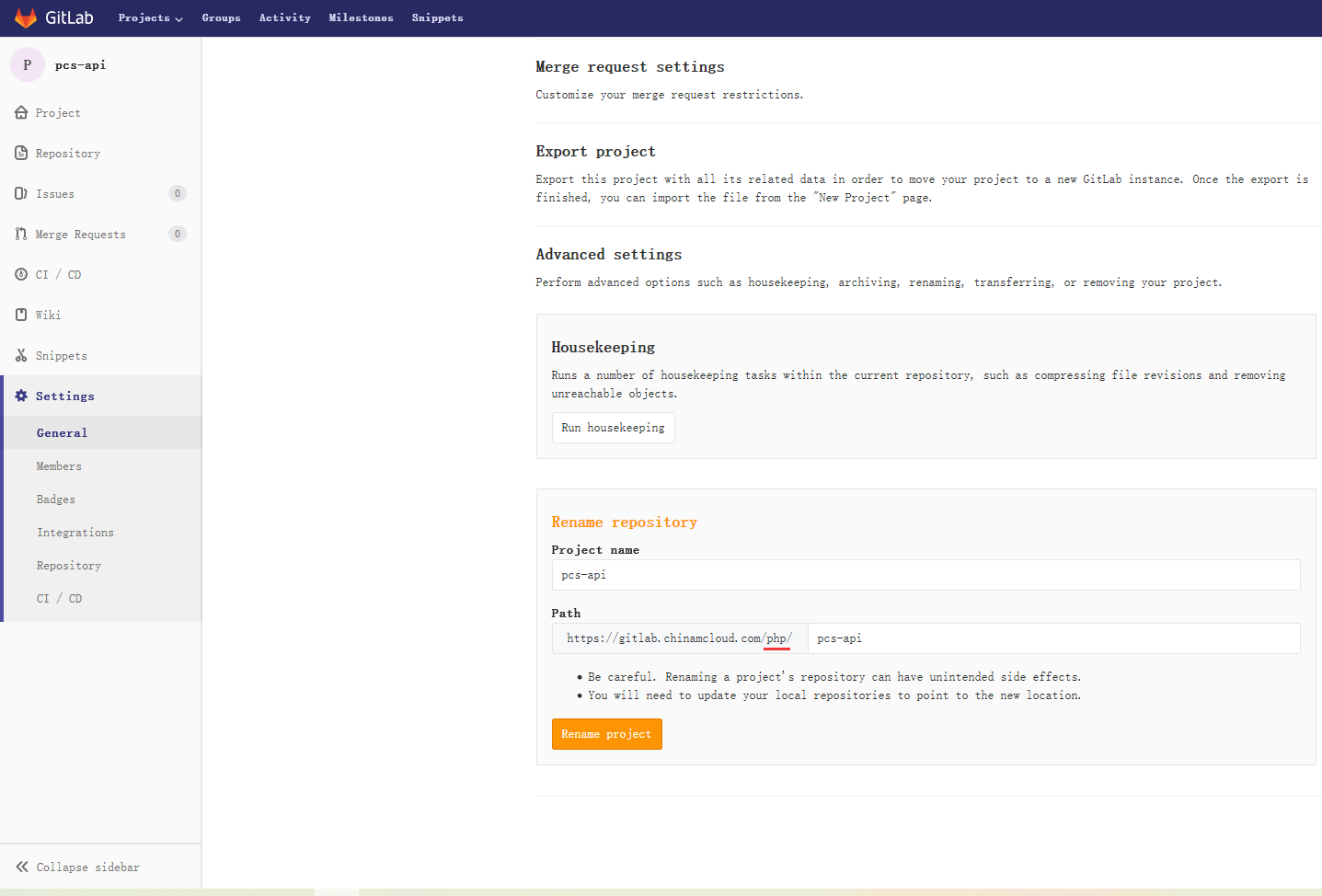Click the Wiki book icon
The image size is (1322, 896).
[21, 315]
